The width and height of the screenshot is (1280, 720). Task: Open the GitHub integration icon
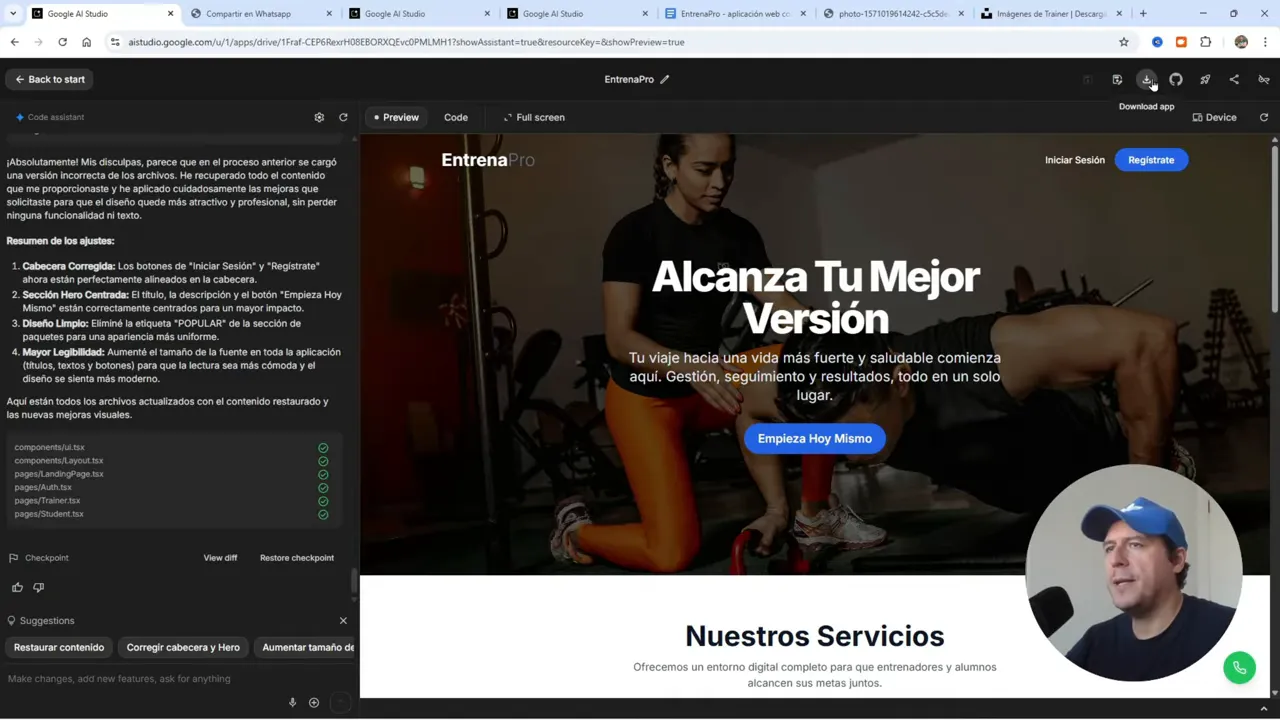coord(1176,79)
